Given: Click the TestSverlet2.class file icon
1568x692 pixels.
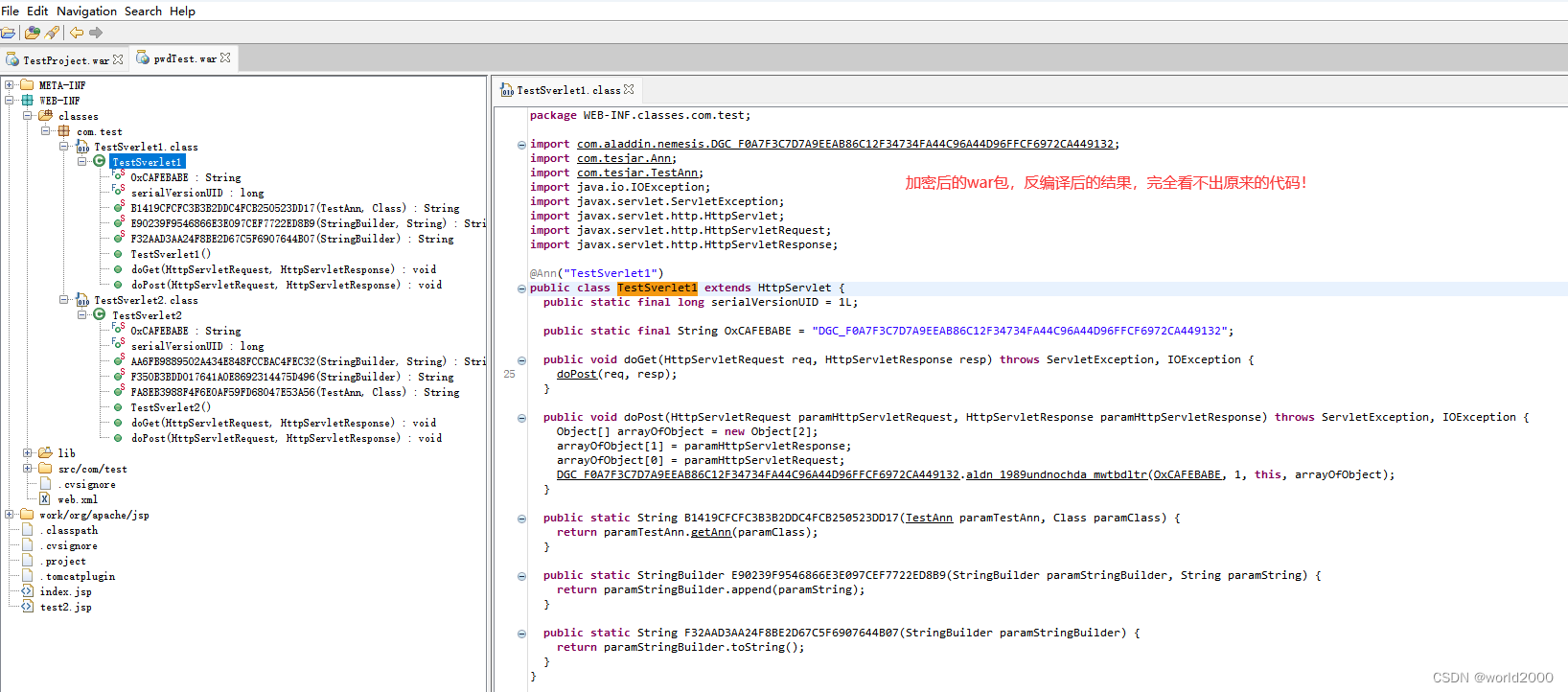Looking at the screenshot, I should (83, 300).
